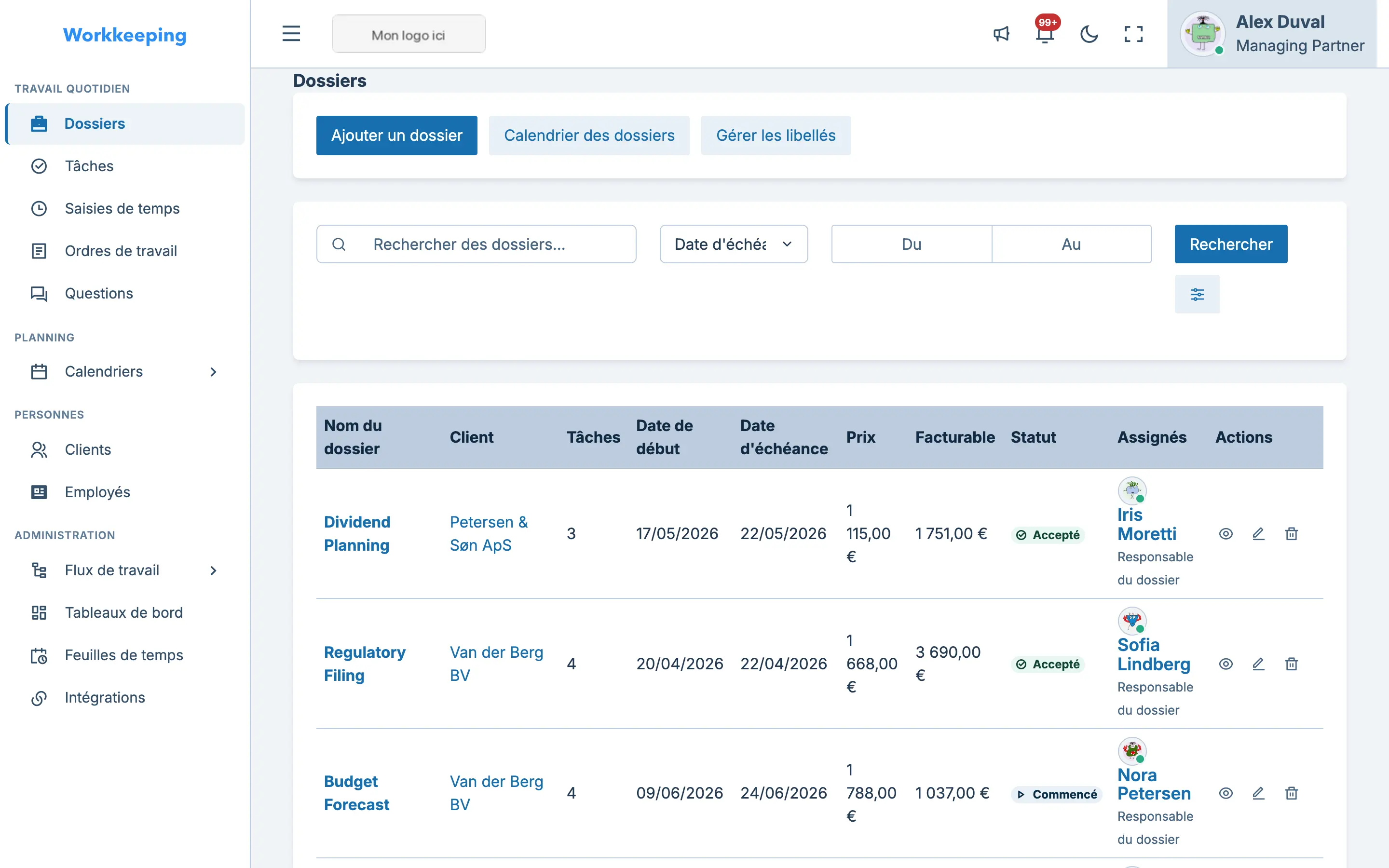
Task: Open the Dividend Planning dossier
Action: coord(357,533)
